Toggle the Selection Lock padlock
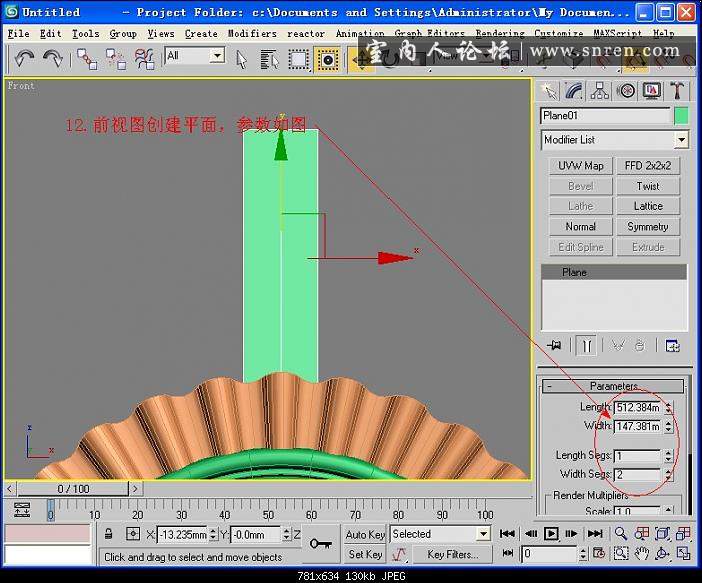Screen dimensions: 702x583 (x=108, y=534)
